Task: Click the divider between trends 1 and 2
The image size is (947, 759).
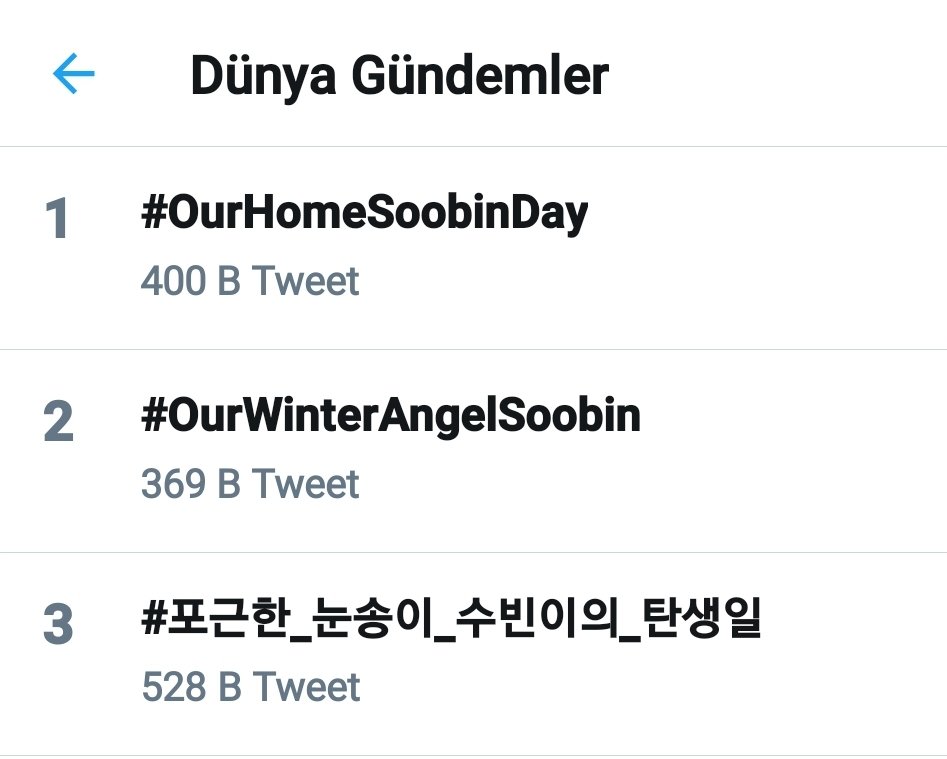Action: pos(473,350)
